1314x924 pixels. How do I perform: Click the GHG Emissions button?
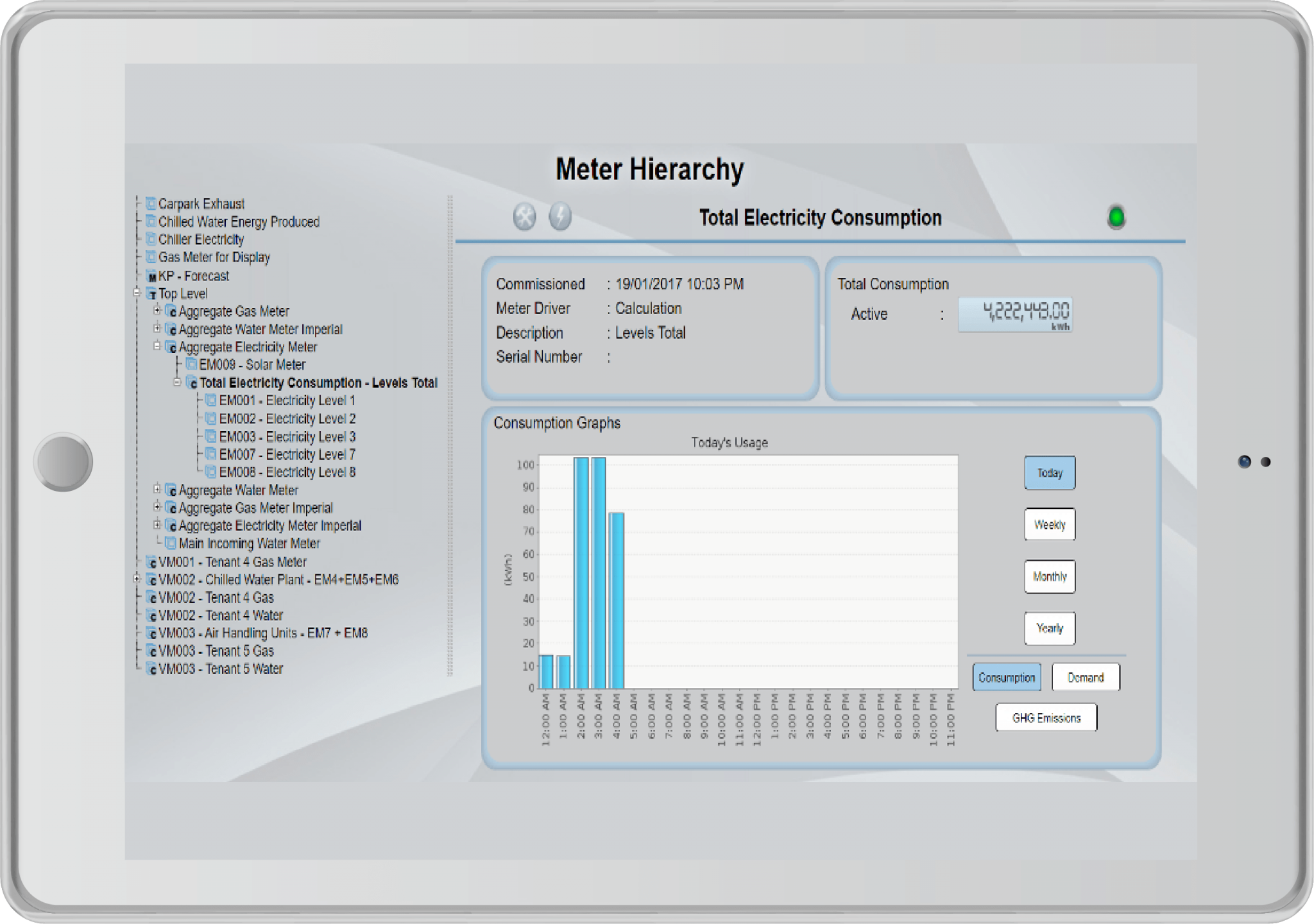click(x=1046, y=717)
